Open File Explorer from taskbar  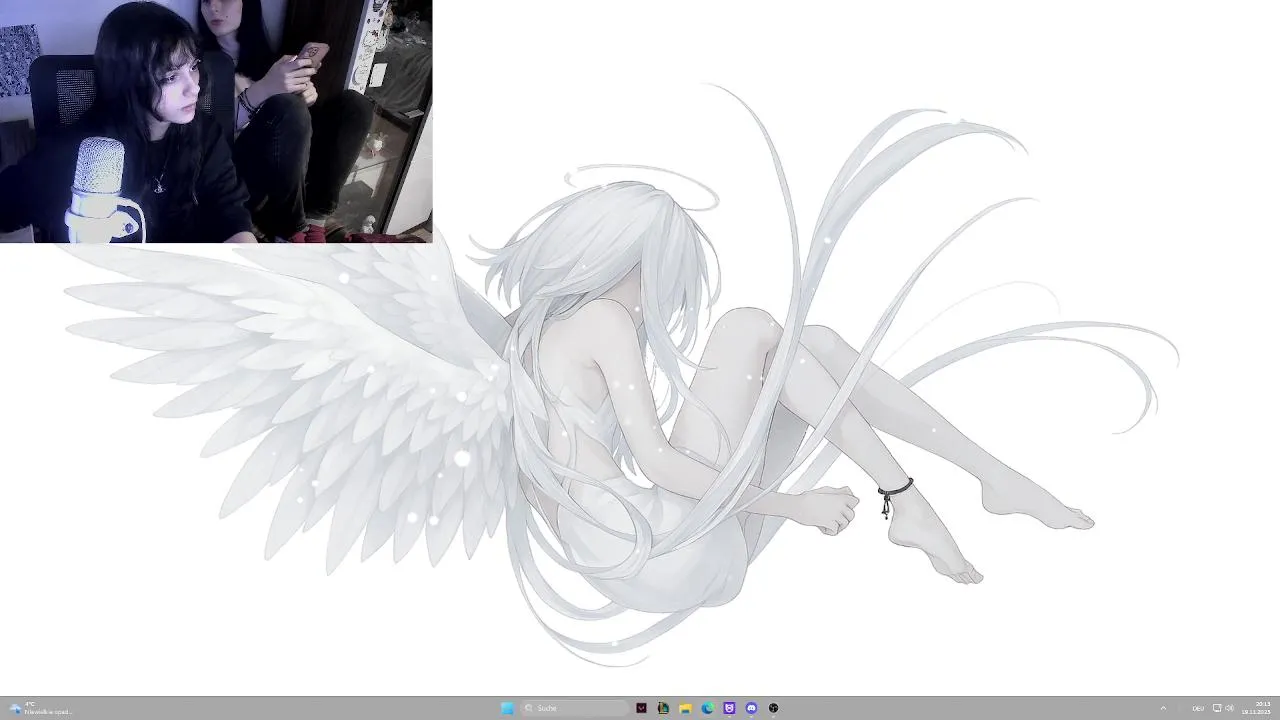685,708
